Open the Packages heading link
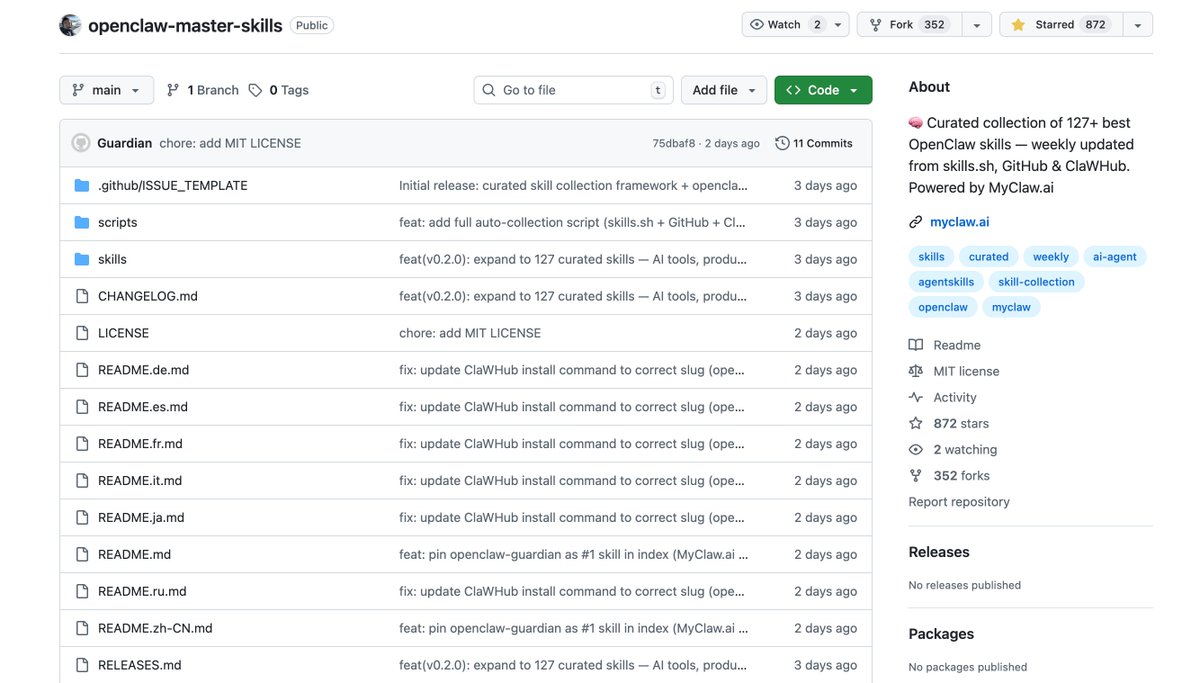The width and height of the screenshot is (1200, 683). click(941, 634)
